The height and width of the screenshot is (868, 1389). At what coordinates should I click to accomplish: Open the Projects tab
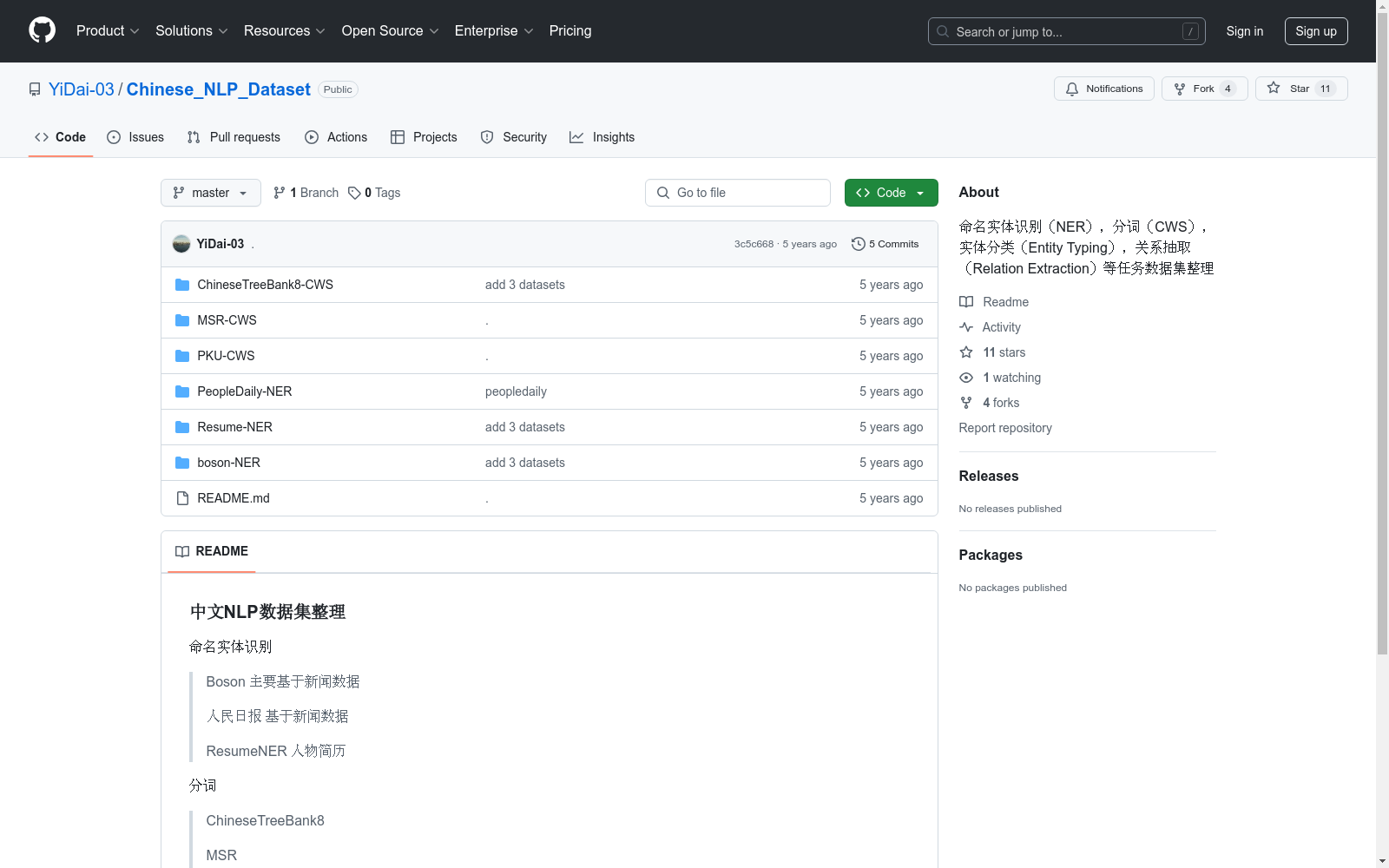424,137
